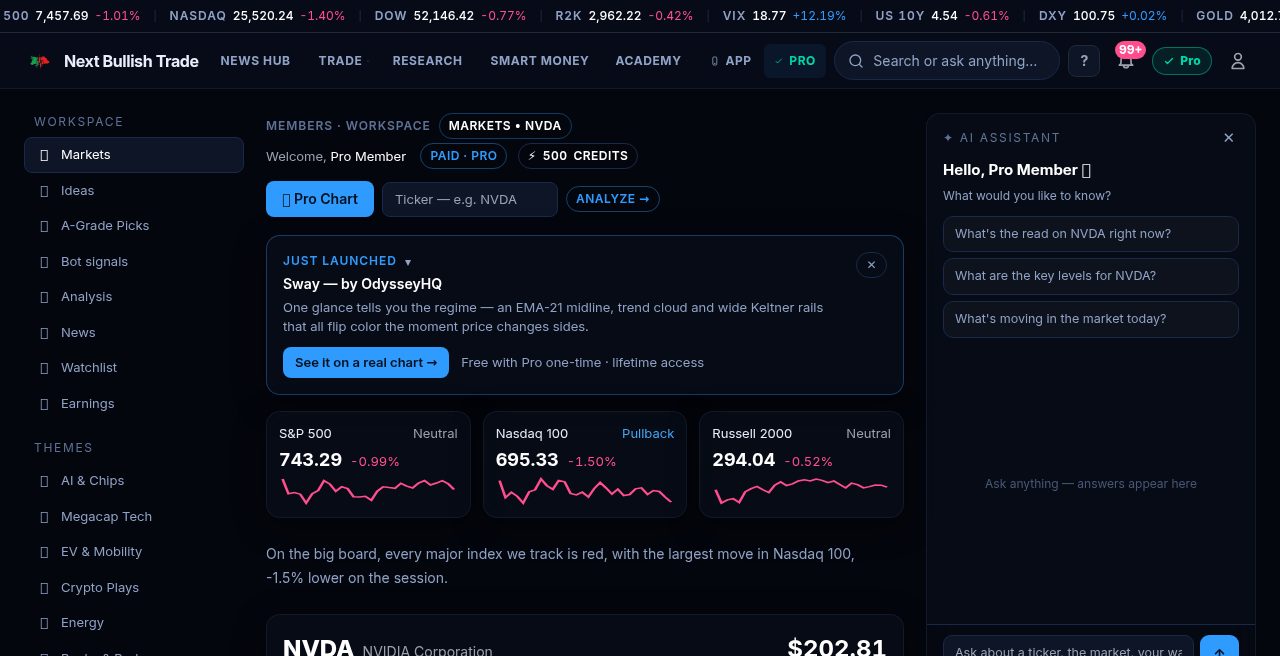This screenshot has width=1280, height=656.
Task: Focus the Ticker input field
Action: click(470, 199)
